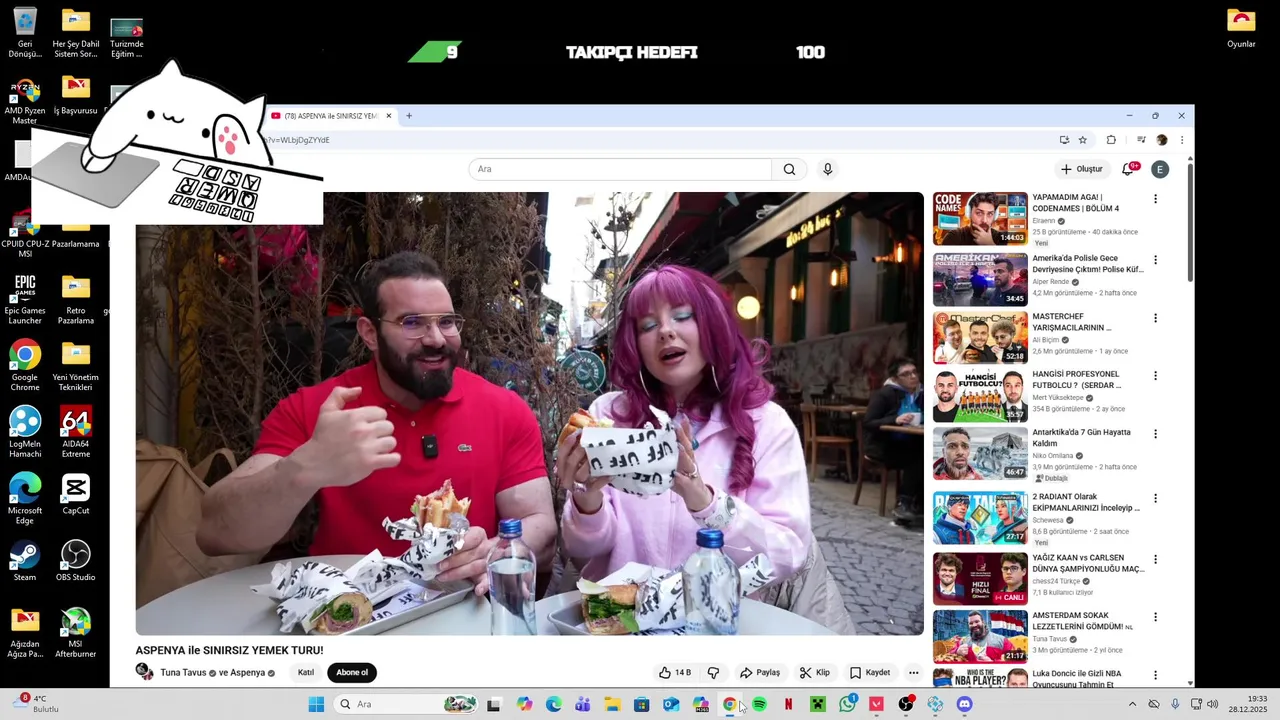Click the Katıl join button
The height and width of the screenshot is (720, 1280).
tap(306, 673)
